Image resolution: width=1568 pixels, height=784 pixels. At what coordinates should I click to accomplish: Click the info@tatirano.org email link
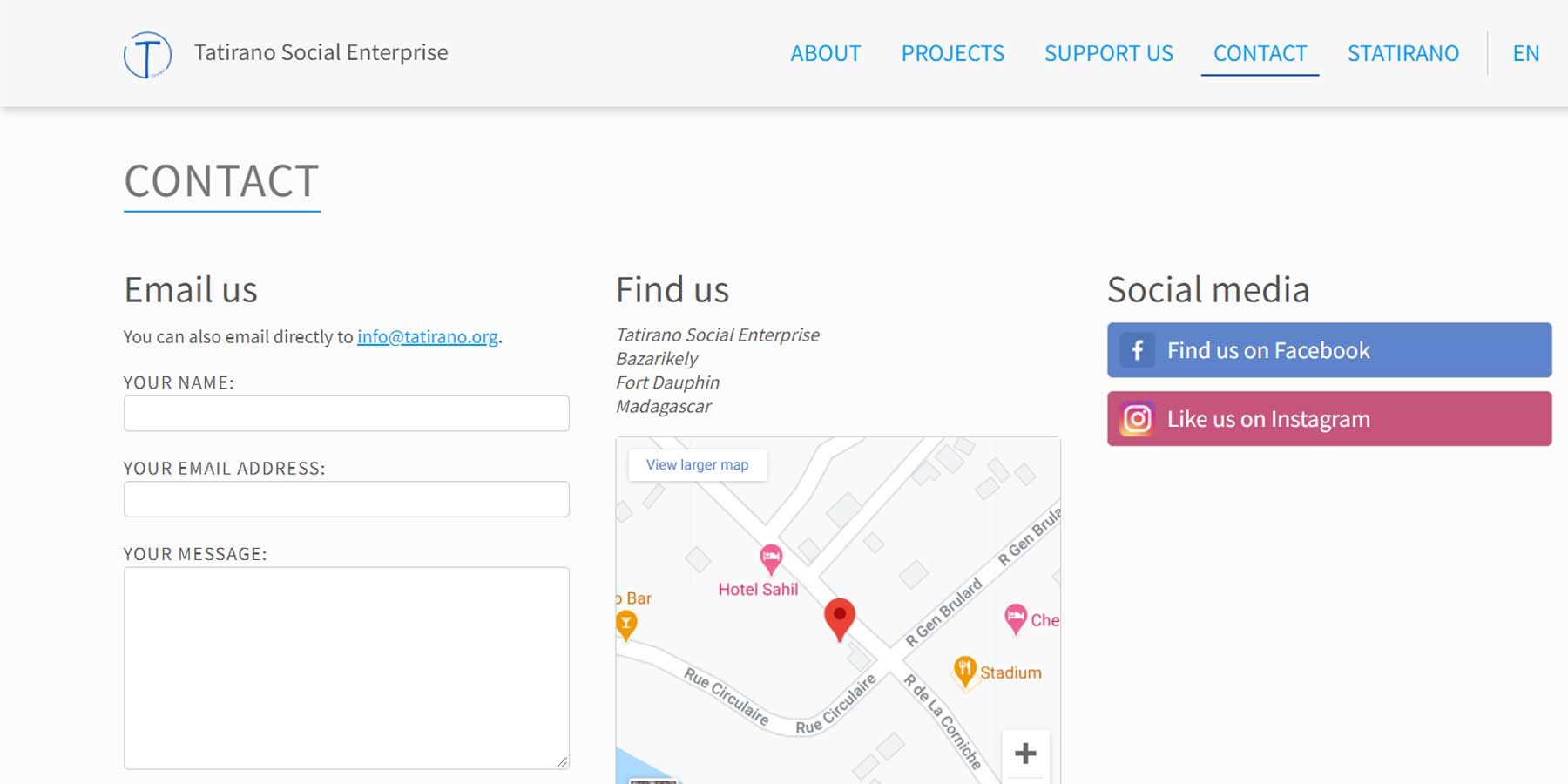pos(428,337)
